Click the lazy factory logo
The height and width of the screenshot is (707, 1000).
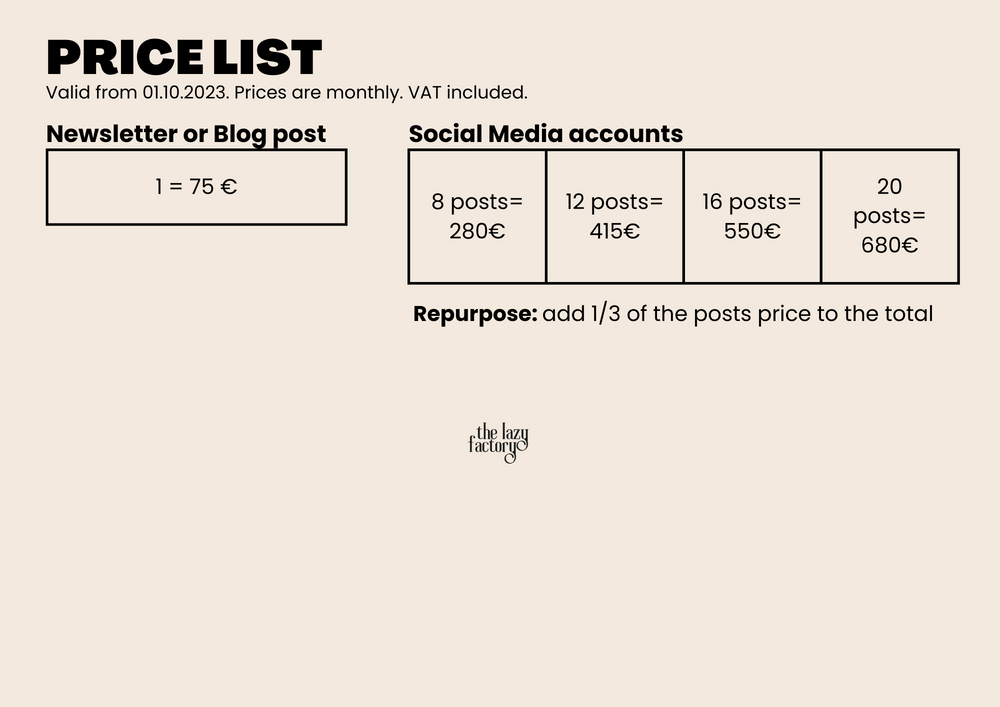pos(498,443)
